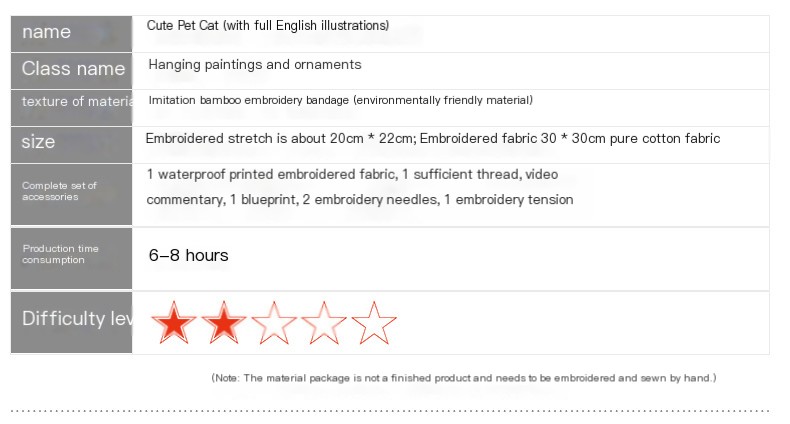Click the second filled red star
This screenshot has width=790, height=424.
pyautogui.click(x=224, y=323)
